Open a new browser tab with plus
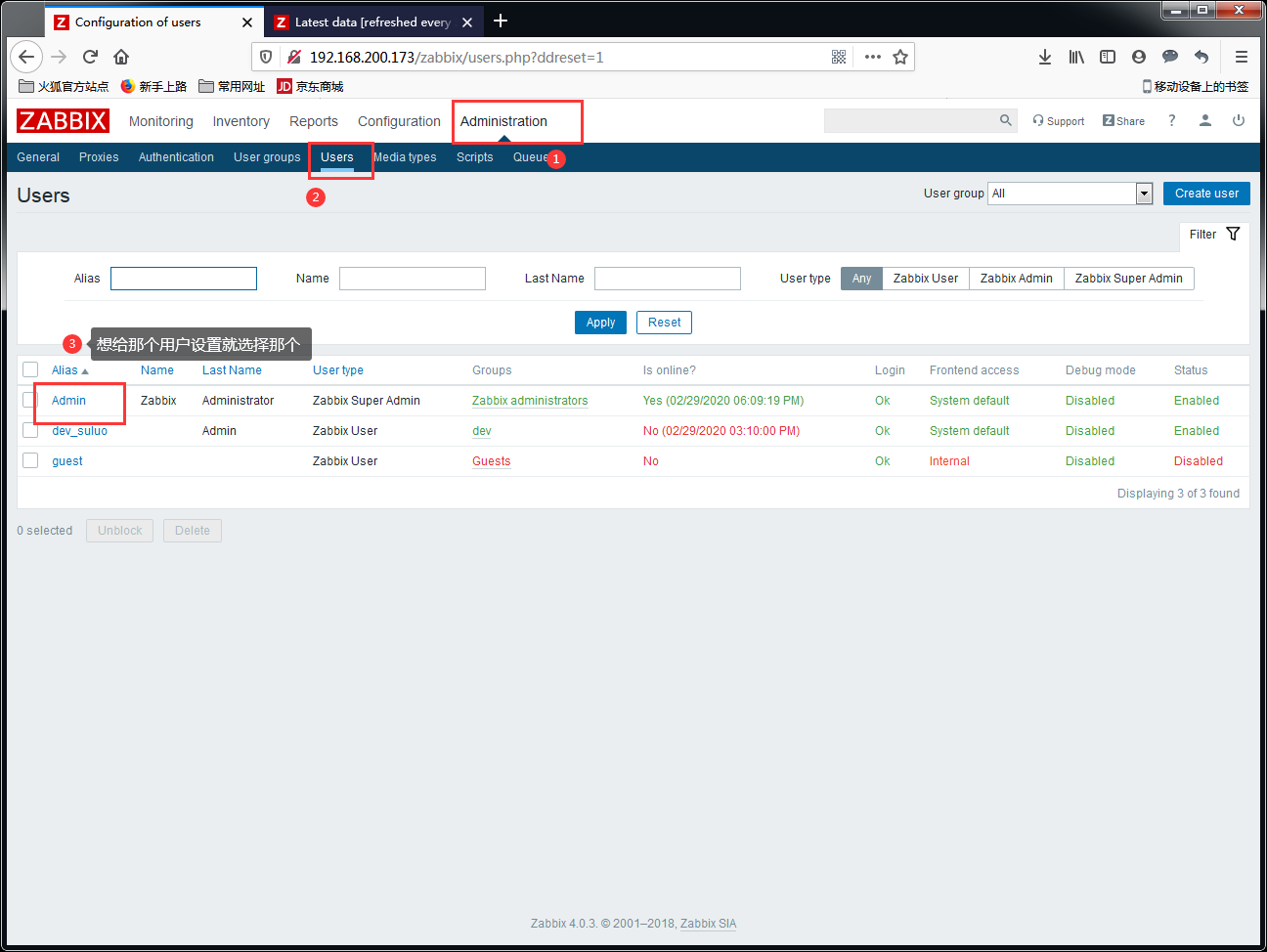Viewport: 1267px width, 952px height. pos(501,21)
